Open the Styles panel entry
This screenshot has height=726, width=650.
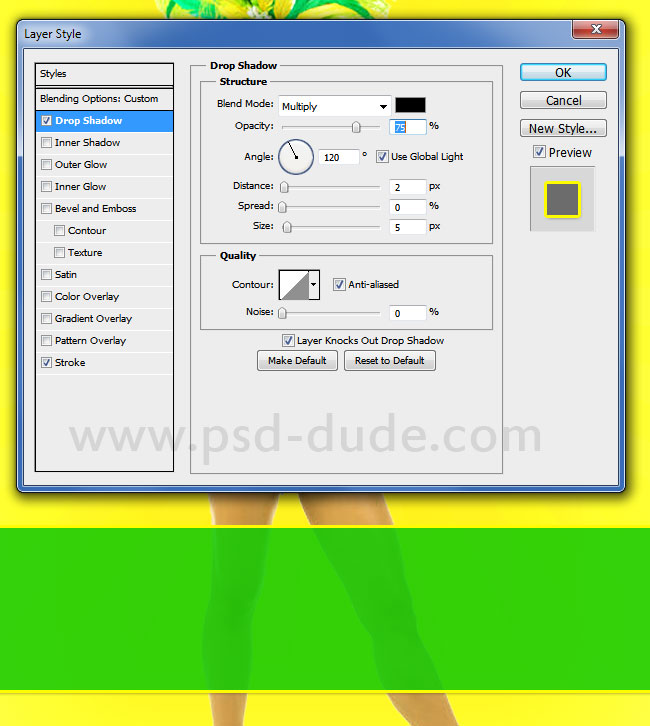104,74
